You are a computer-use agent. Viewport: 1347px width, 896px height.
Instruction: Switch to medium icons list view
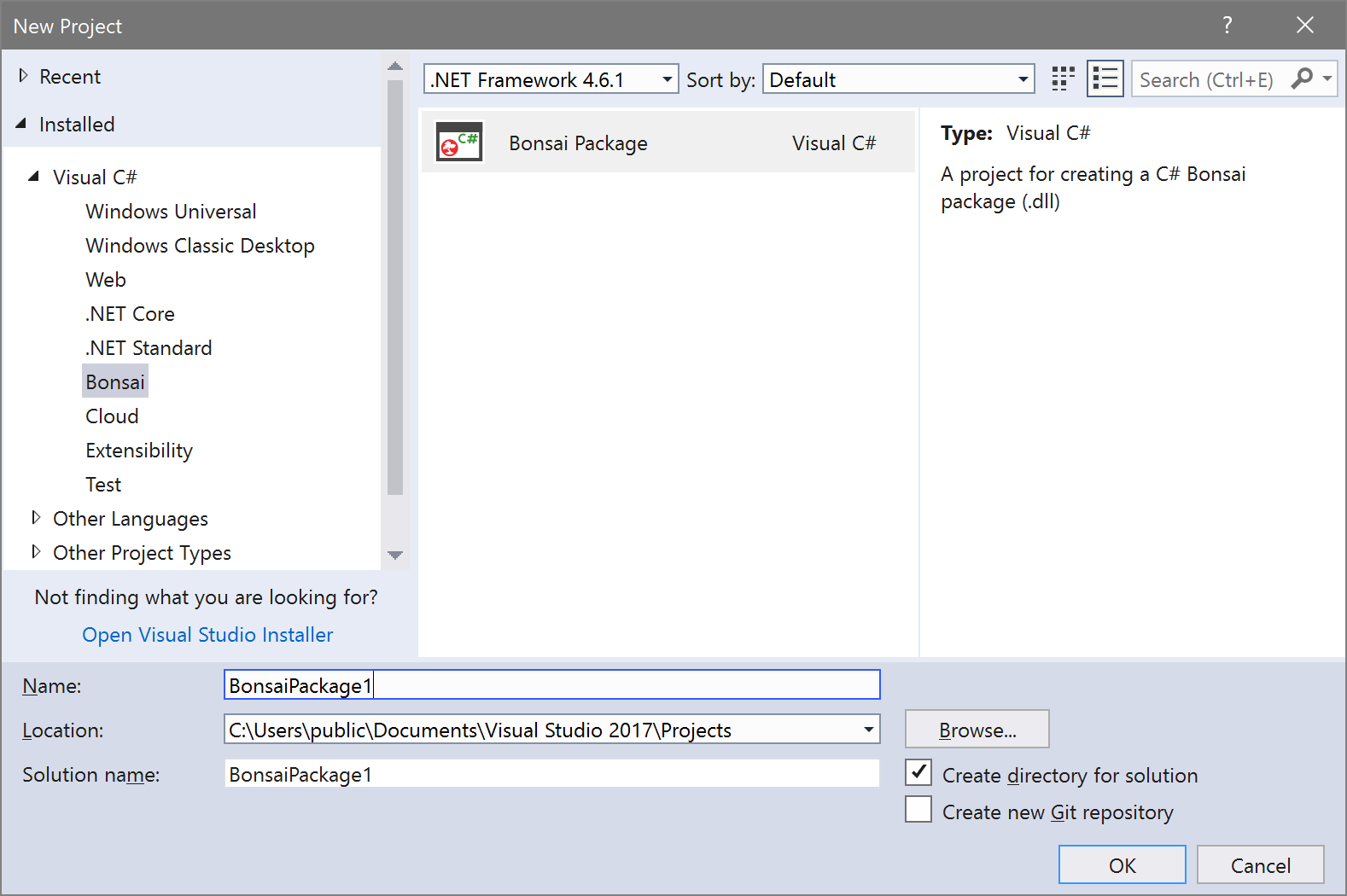tap(1105, 79)
